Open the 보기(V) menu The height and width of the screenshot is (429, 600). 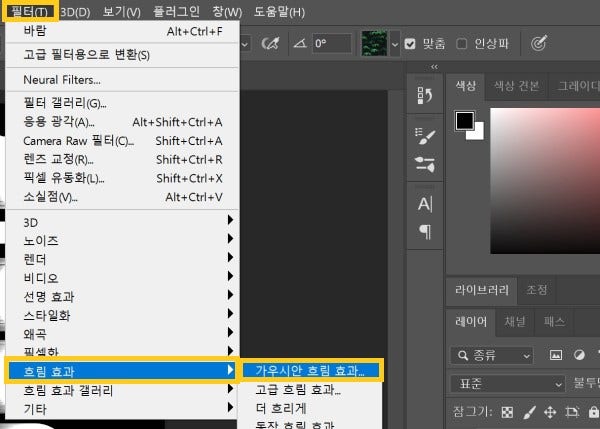tap(122, 12)
